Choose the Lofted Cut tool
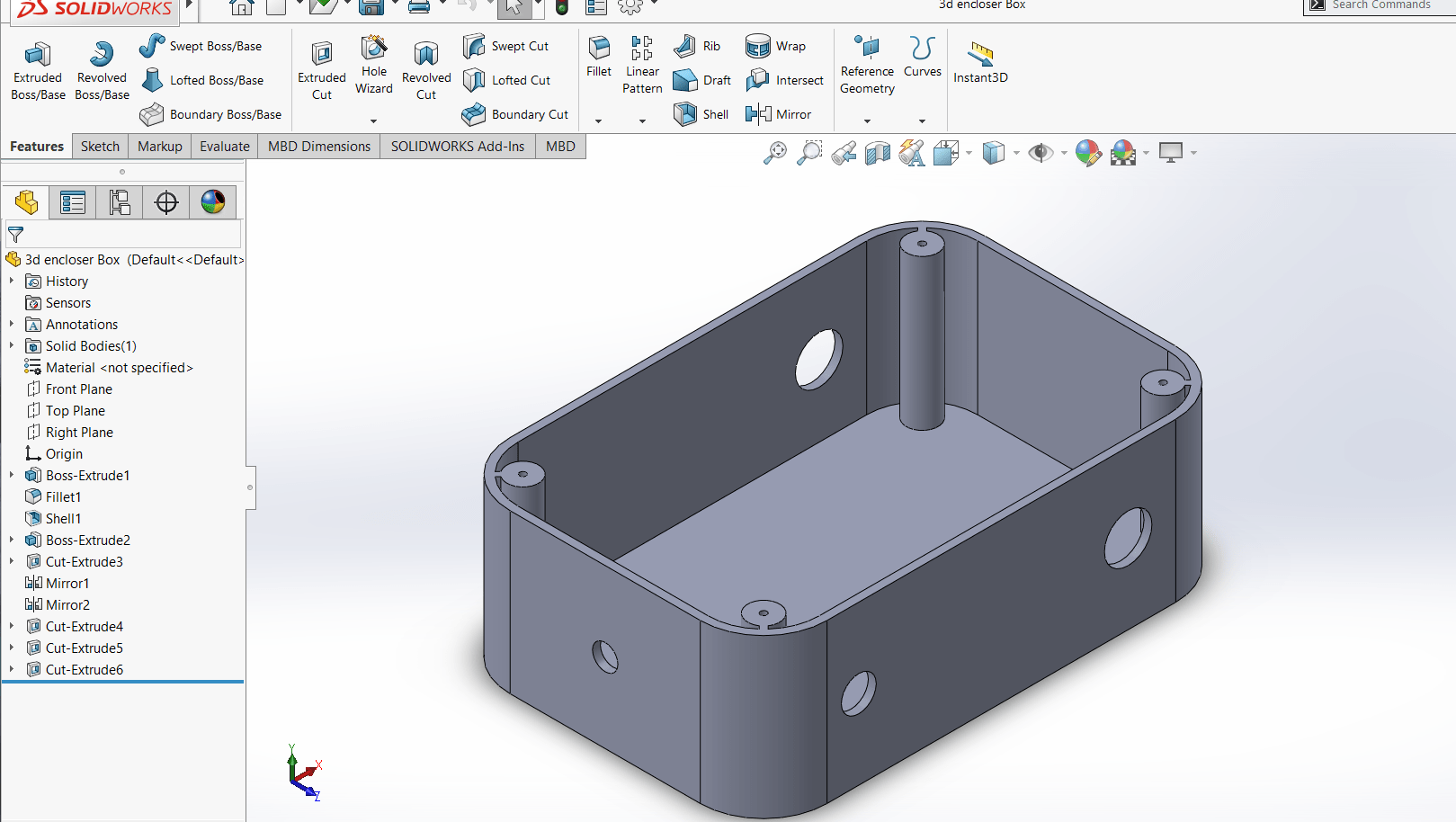The height and width of the screenshot is (822, 1456). [x=506, y=80]
